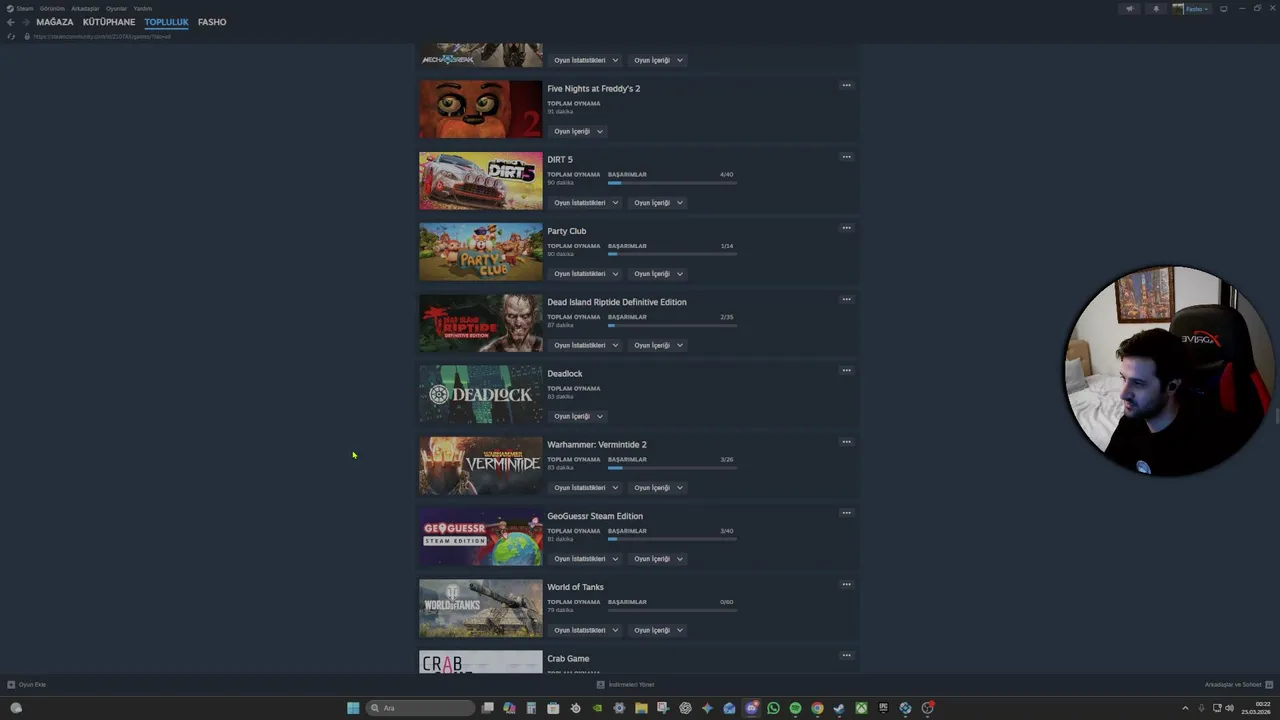The height and width of the screenshot is (720, 1280).
Task: Expand Oyun İstatistikleri for Warhammer: Vermintide 2
Action: 586,488
